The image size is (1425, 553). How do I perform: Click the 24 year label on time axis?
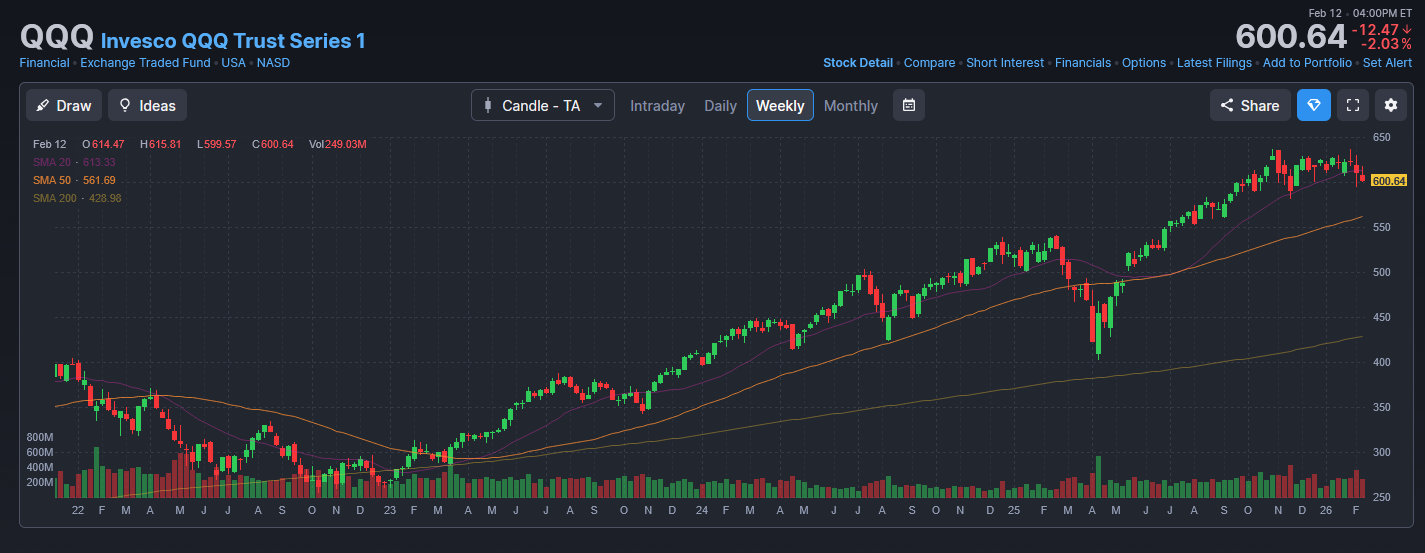coord(702,510)
